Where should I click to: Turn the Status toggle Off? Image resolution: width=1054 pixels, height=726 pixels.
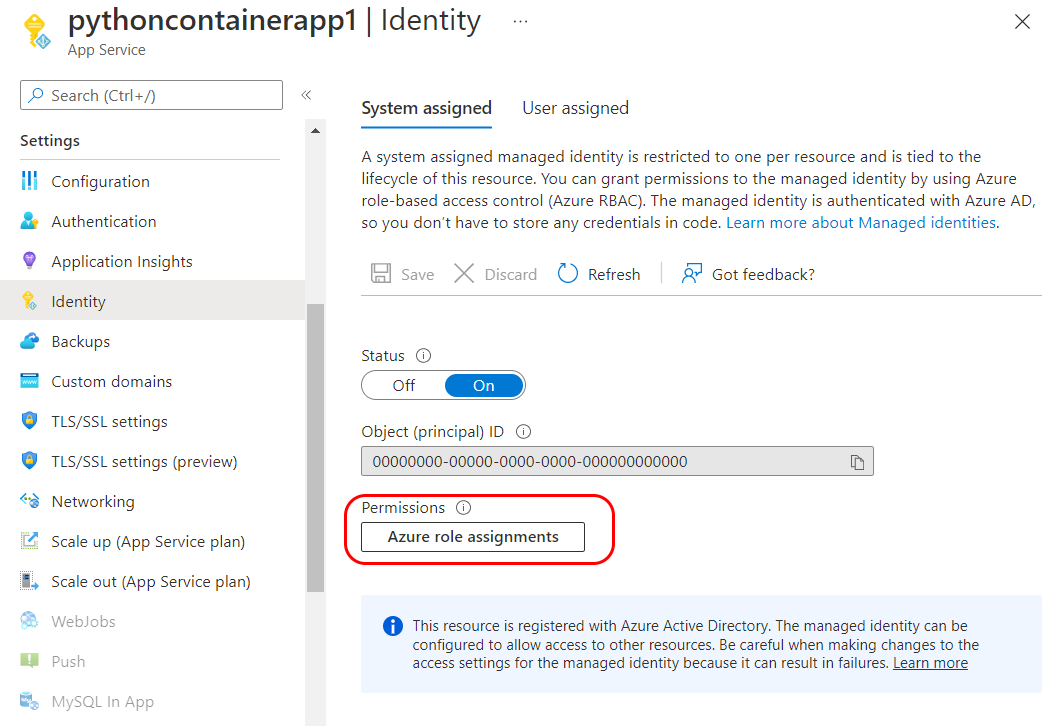tap(404, 385)
